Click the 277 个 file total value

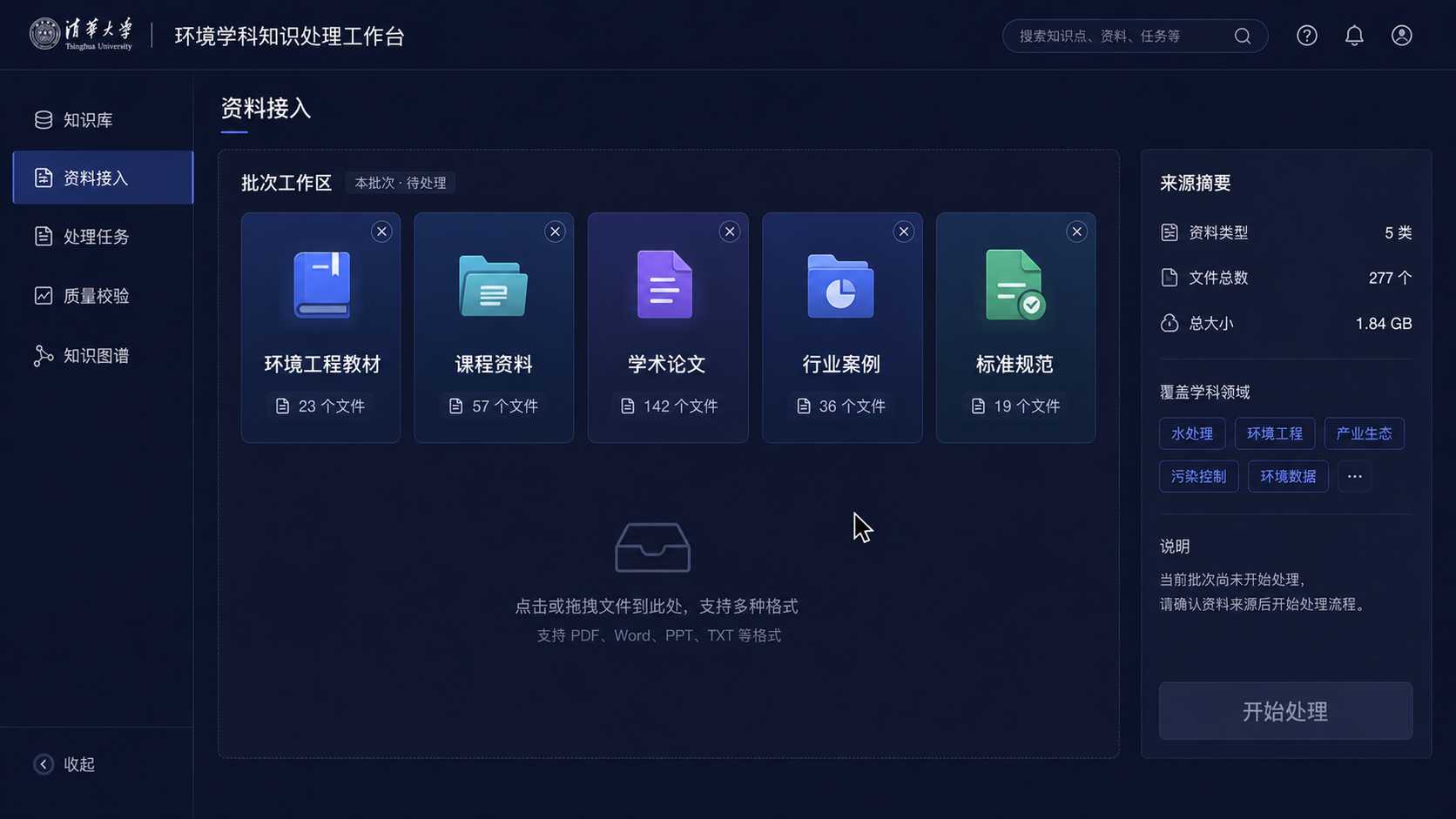[x=1390, y=279]
